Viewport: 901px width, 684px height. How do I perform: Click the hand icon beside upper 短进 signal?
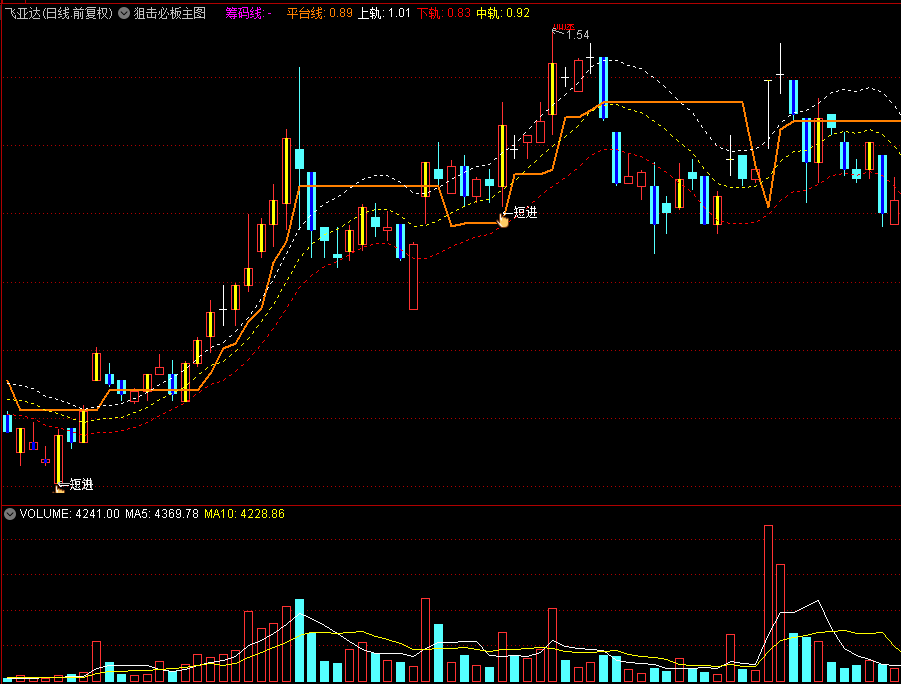[503, 221]
